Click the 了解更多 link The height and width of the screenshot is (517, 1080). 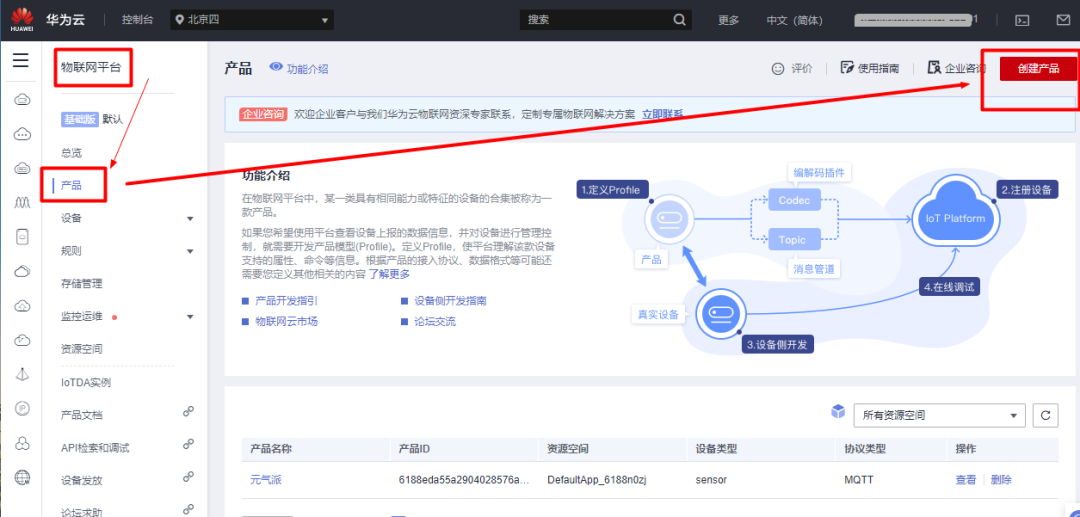(389, 274)
